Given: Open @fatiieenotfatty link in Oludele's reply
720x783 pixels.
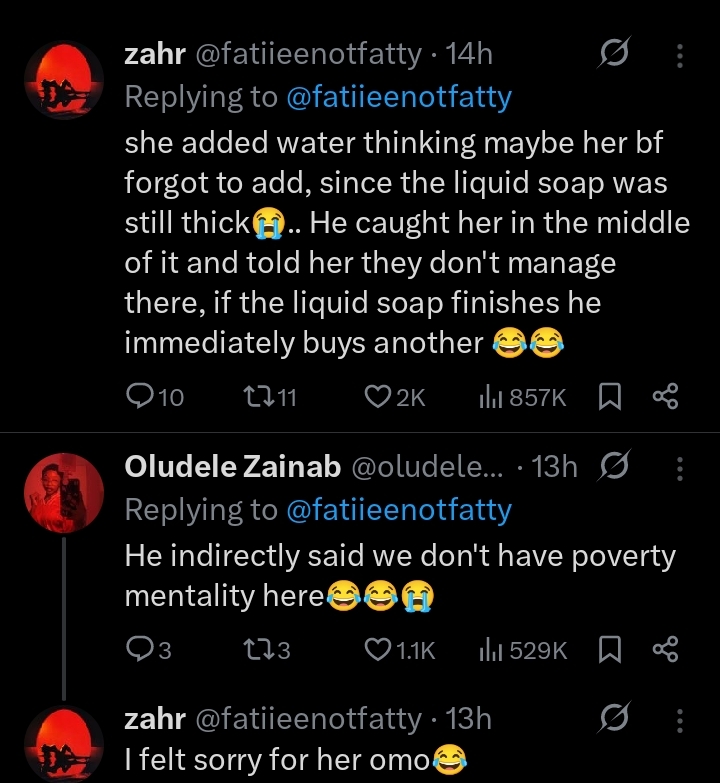Looking at the screenshot, I should (399, 510).
